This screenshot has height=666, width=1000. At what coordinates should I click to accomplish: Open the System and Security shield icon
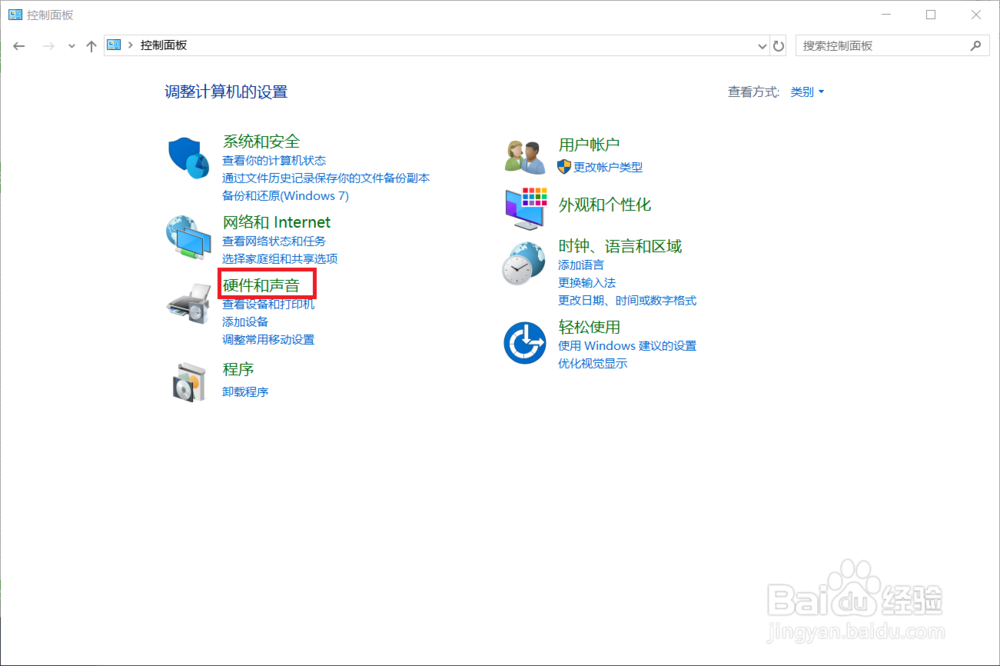(189, 158)
